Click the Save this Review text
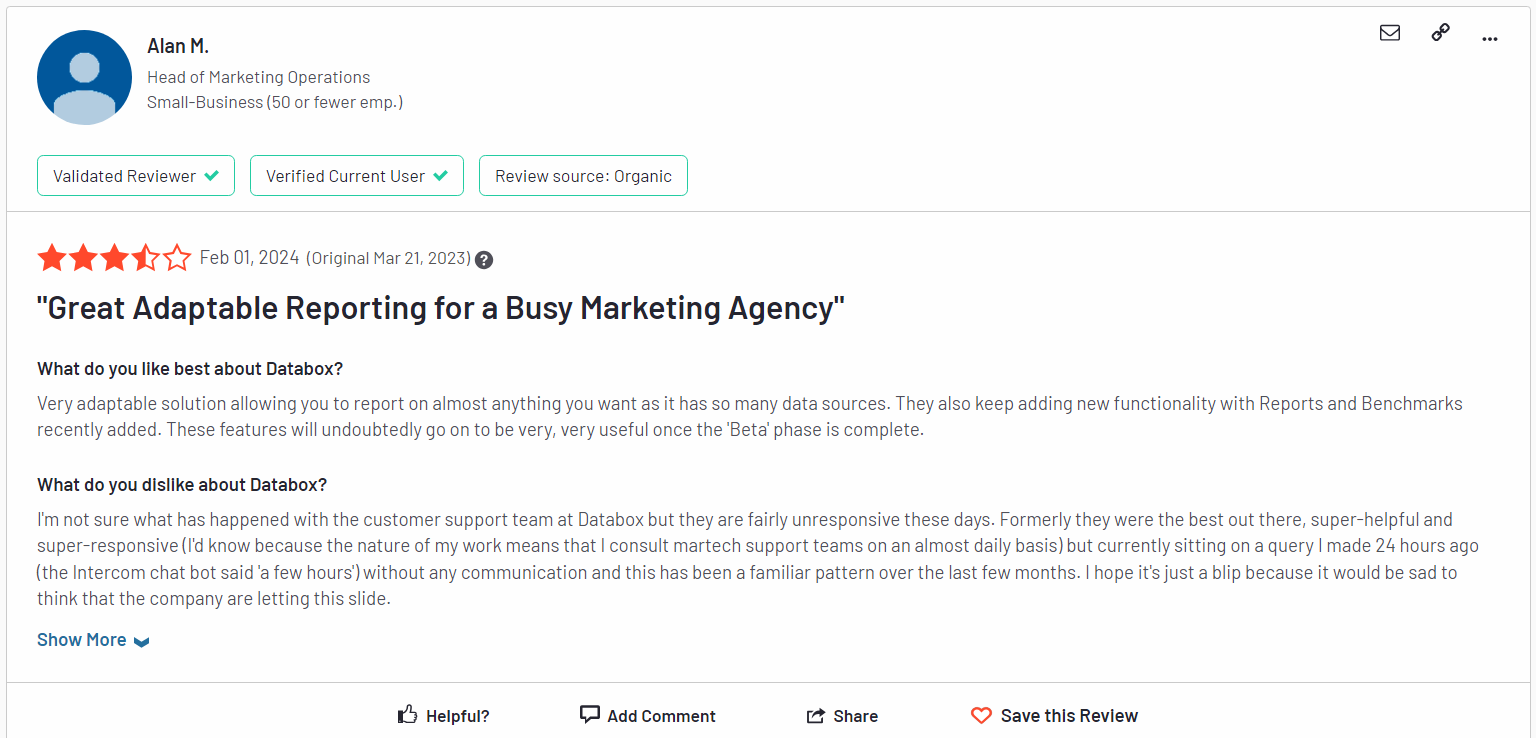The image size is (1536, 738). [x=1069, y=716]
